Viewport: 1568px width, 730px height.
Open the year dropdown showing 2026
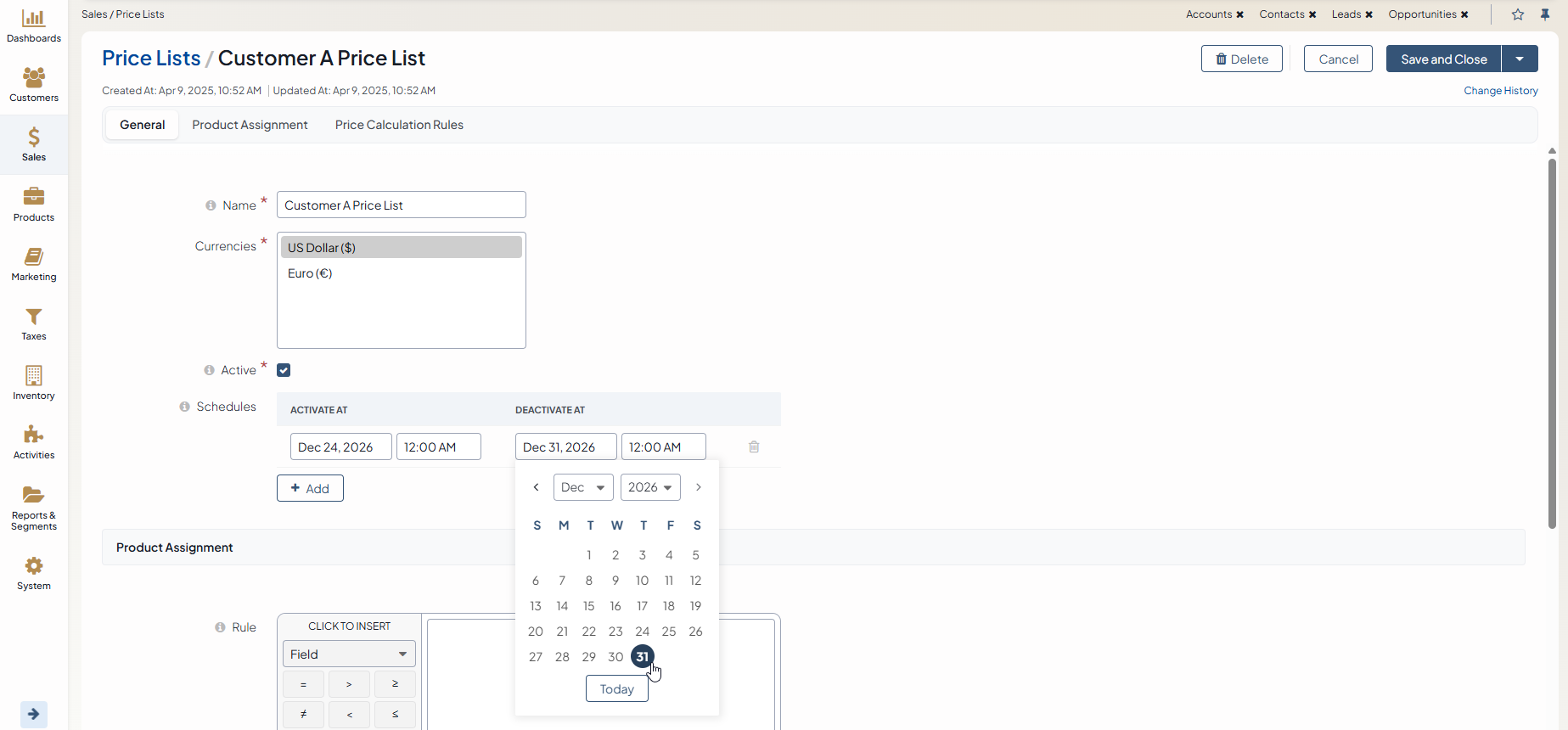(x=649, y=487)
